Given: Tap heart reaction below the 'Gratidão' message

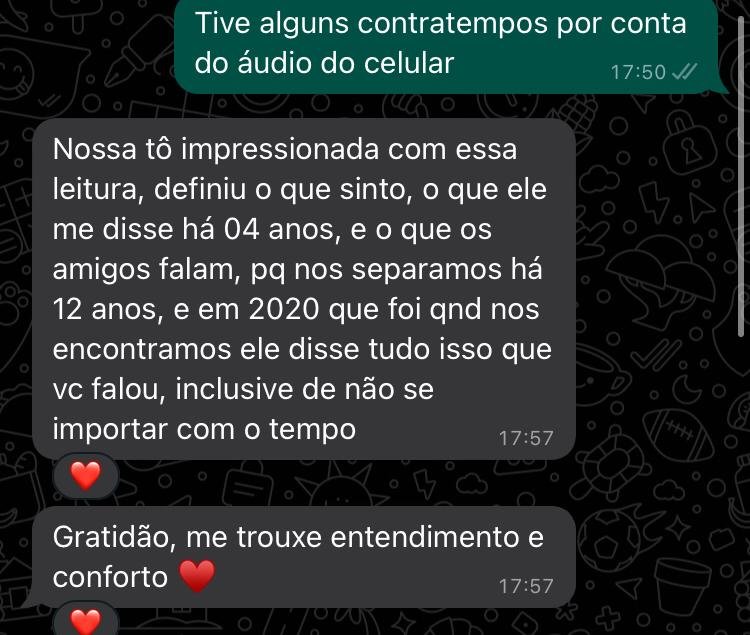Looking at the screenshot, I should pyautogui.click(x=86, y=621).
